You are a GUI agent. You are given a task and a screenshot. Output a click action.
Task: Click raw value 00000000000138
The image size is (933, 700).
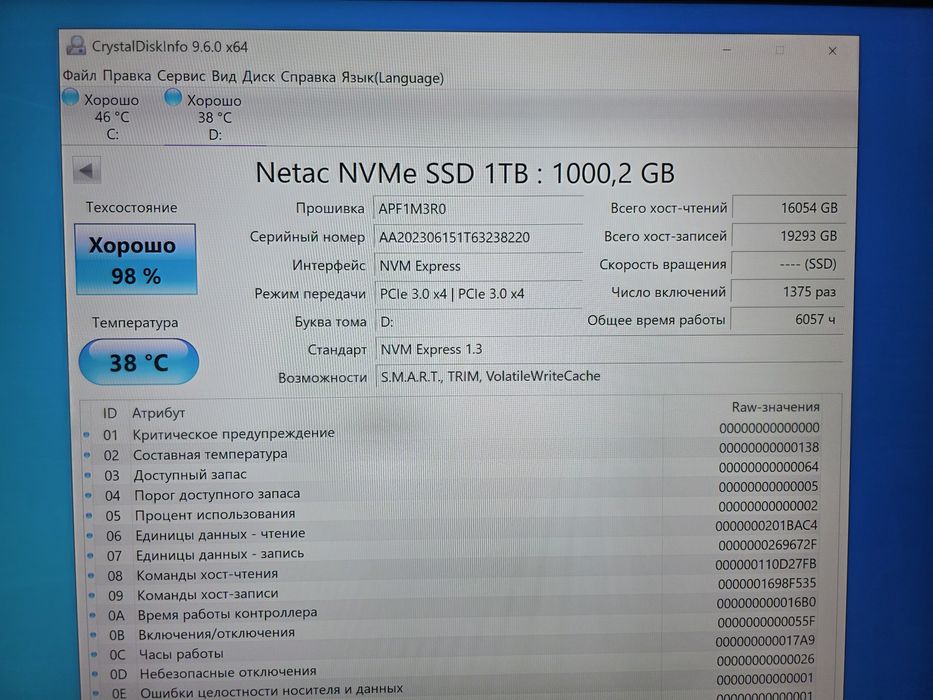pyautogui.click(x=769, y=447)
